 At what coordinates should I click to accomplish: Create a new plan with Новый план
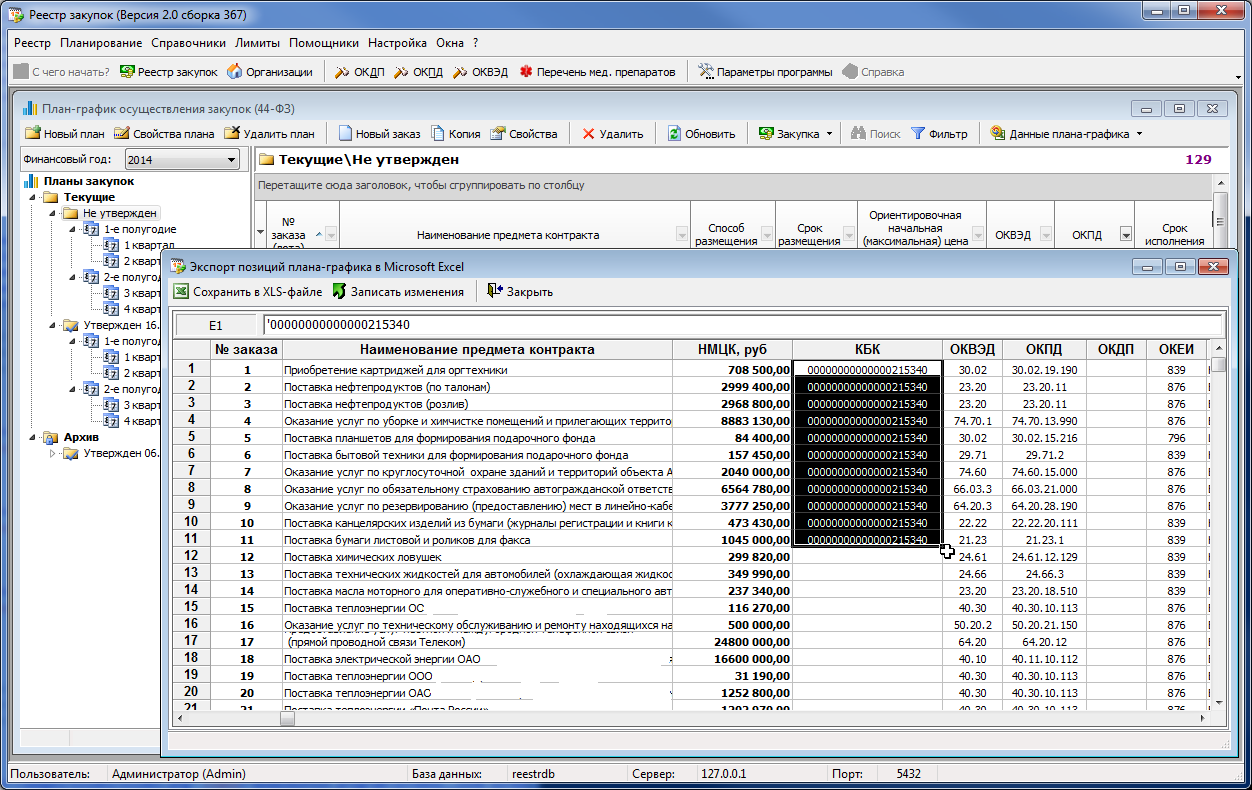pos(65,134)
